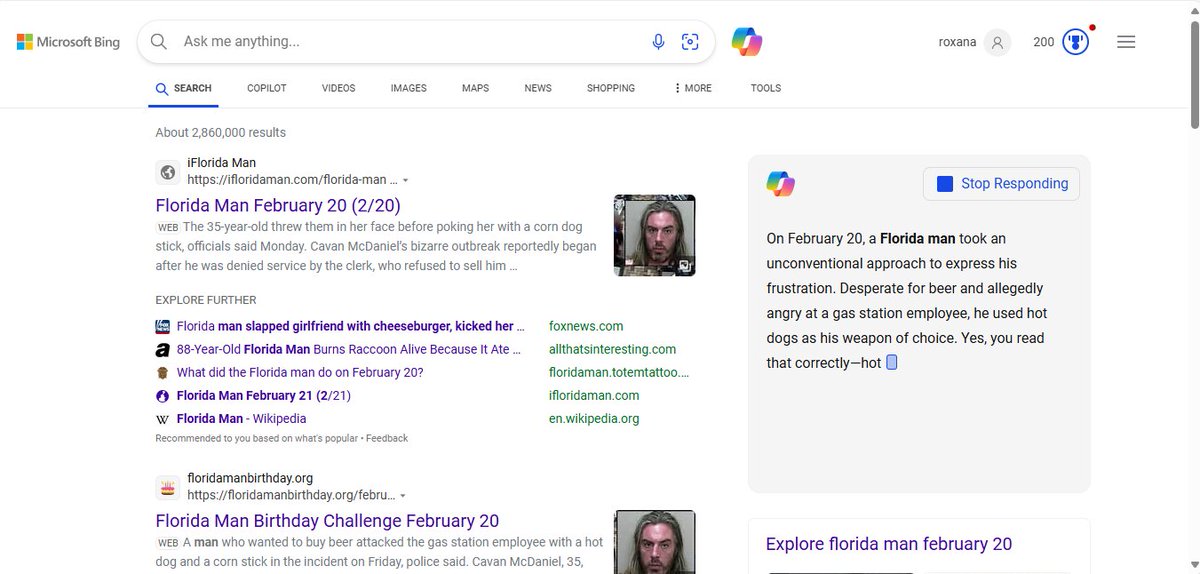Image resolution: width=1200 pixels, height=574 pixels.
Task: Expand floridamanbirthday.org URL dropdown arrow
Action: coord(402,496)
